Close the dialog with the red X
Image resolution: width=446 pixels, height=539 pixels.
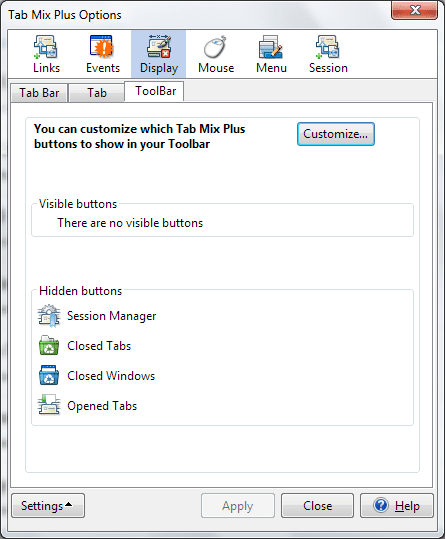[415, 10]
